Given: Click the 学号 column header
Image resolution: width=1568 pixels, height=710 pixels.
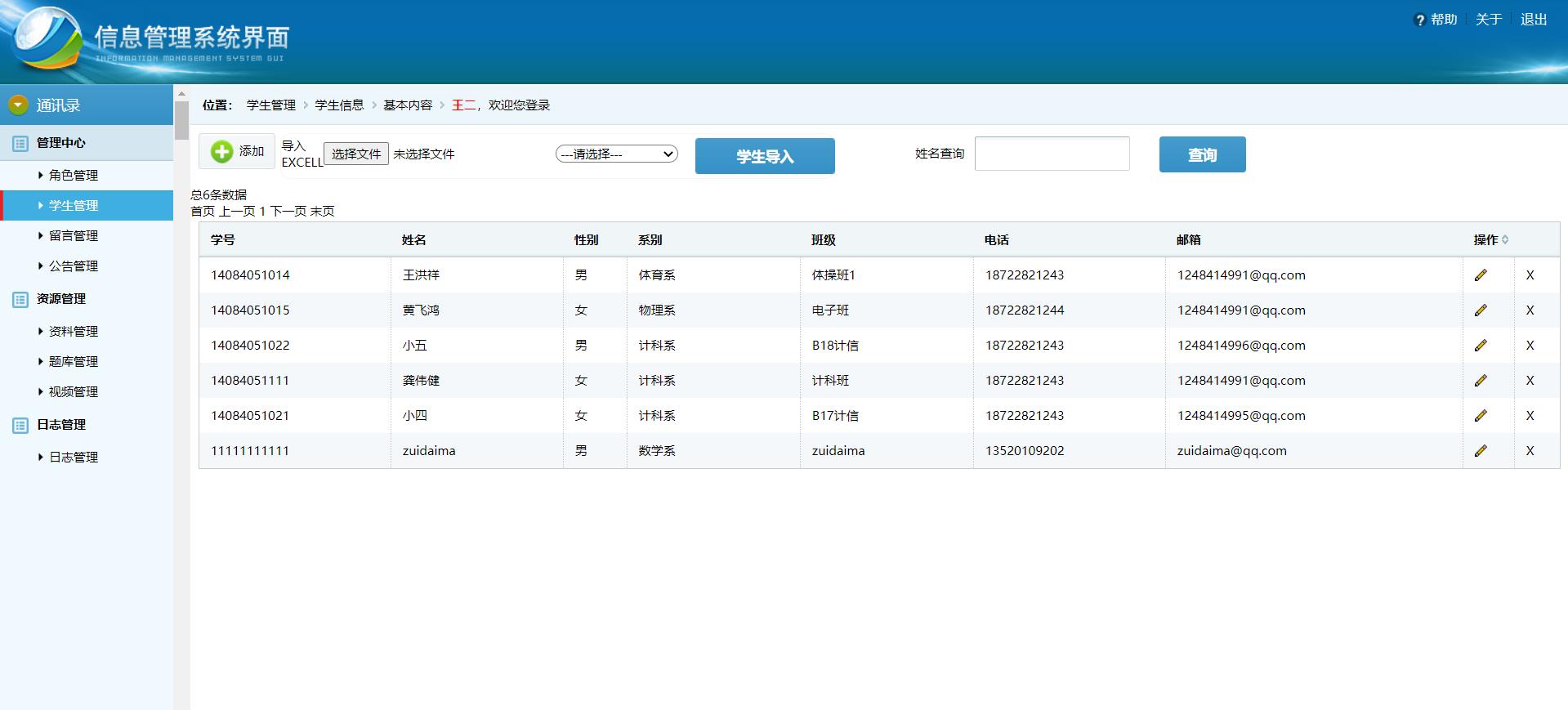Looking at the screenshot, I should point(222,239).
